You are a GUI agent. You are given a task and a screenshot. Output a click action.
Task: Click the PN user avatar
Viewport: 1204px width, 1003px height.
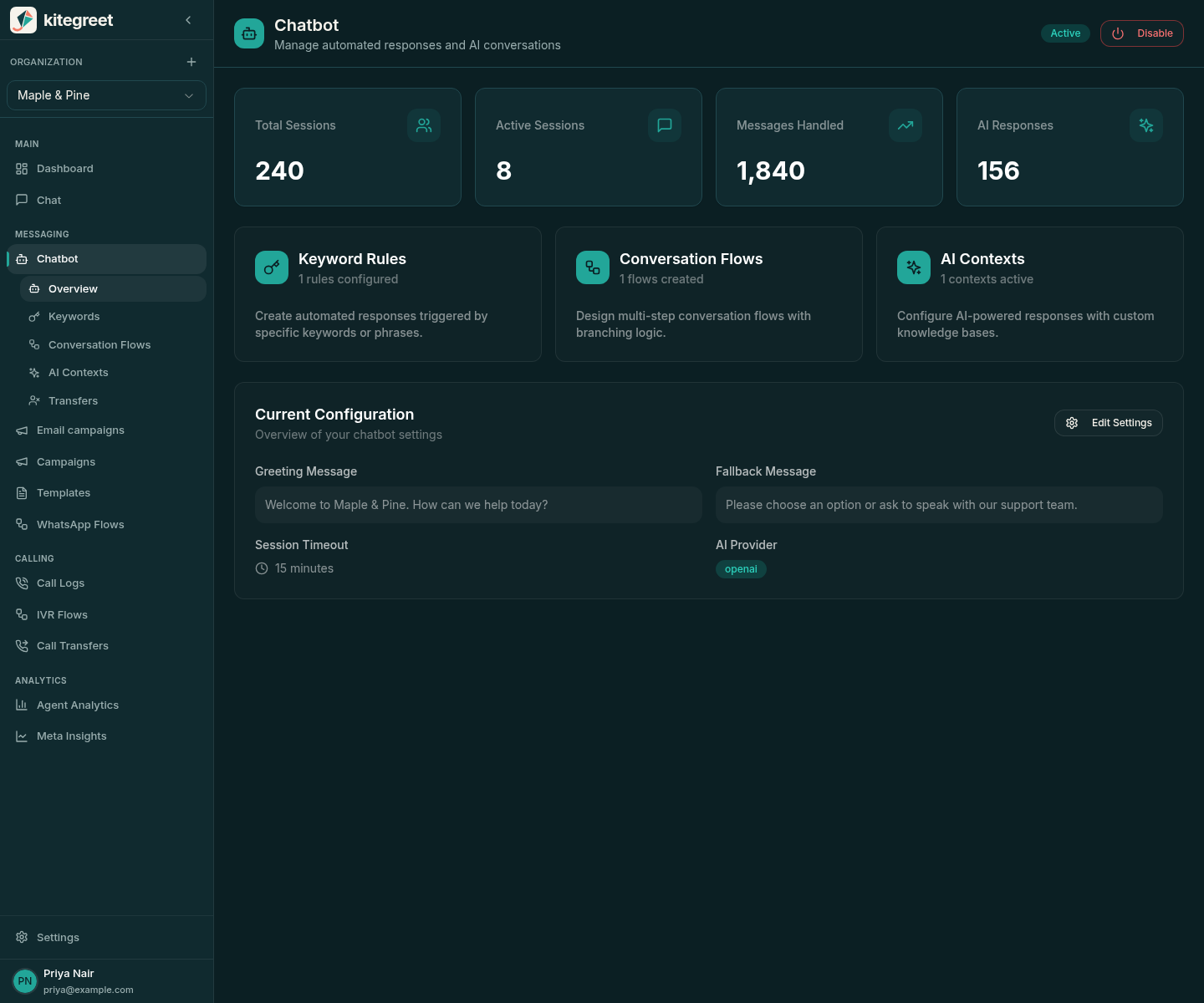point(25,981)
